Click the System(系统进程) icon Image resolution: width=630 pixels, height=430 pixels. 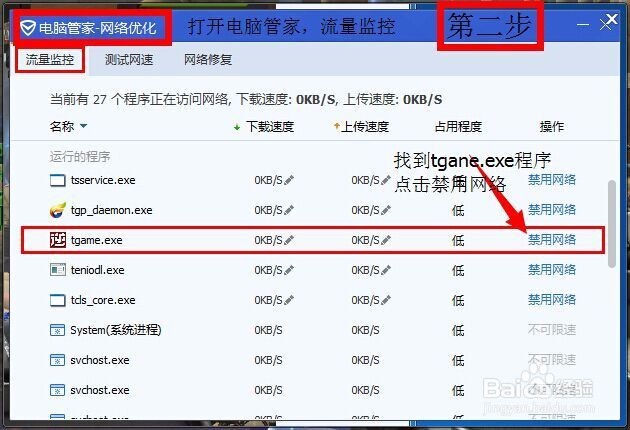point(57,330)
